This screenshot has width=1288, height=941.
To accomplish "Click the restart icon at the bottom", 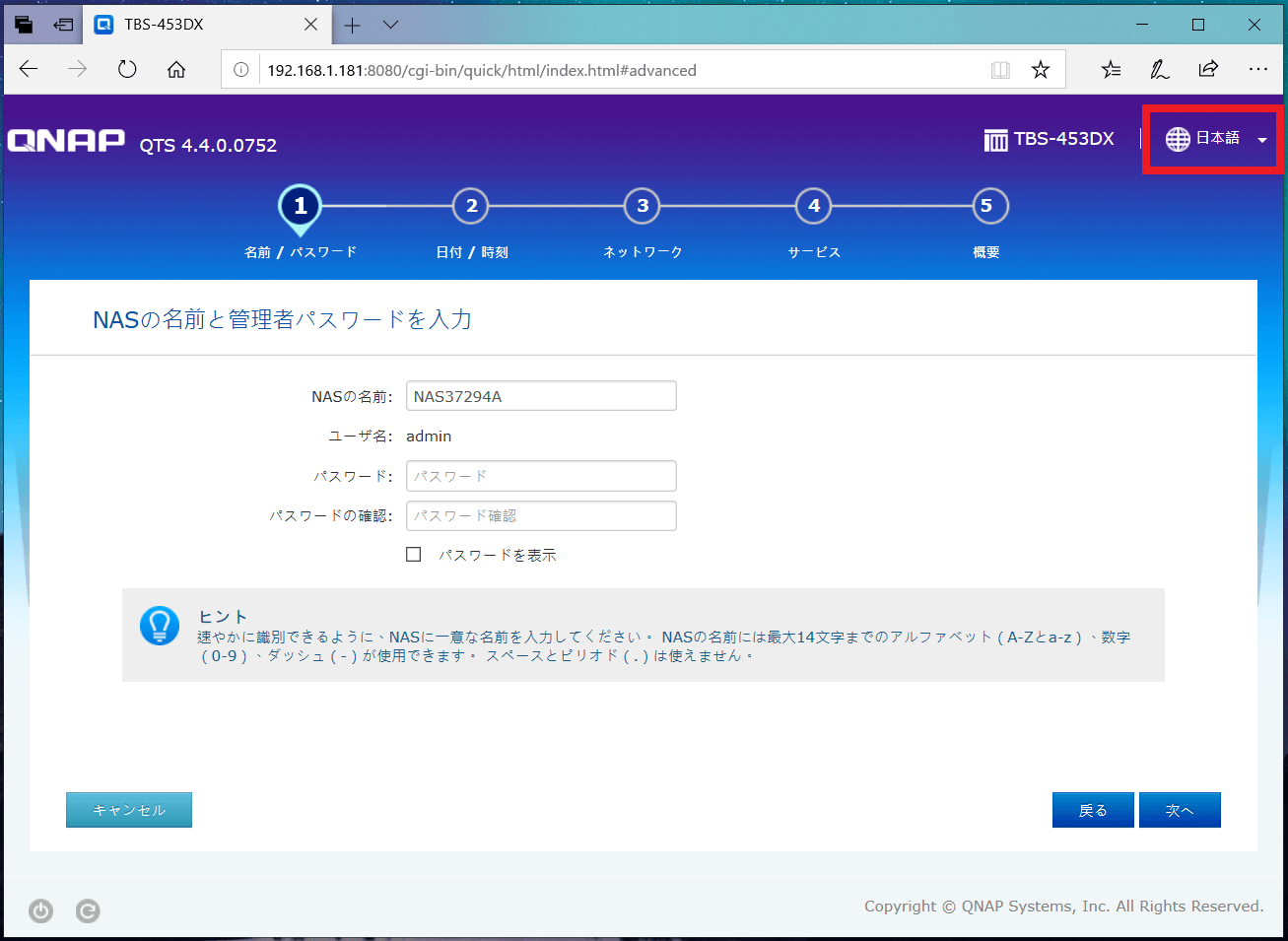I will (88, 911).
